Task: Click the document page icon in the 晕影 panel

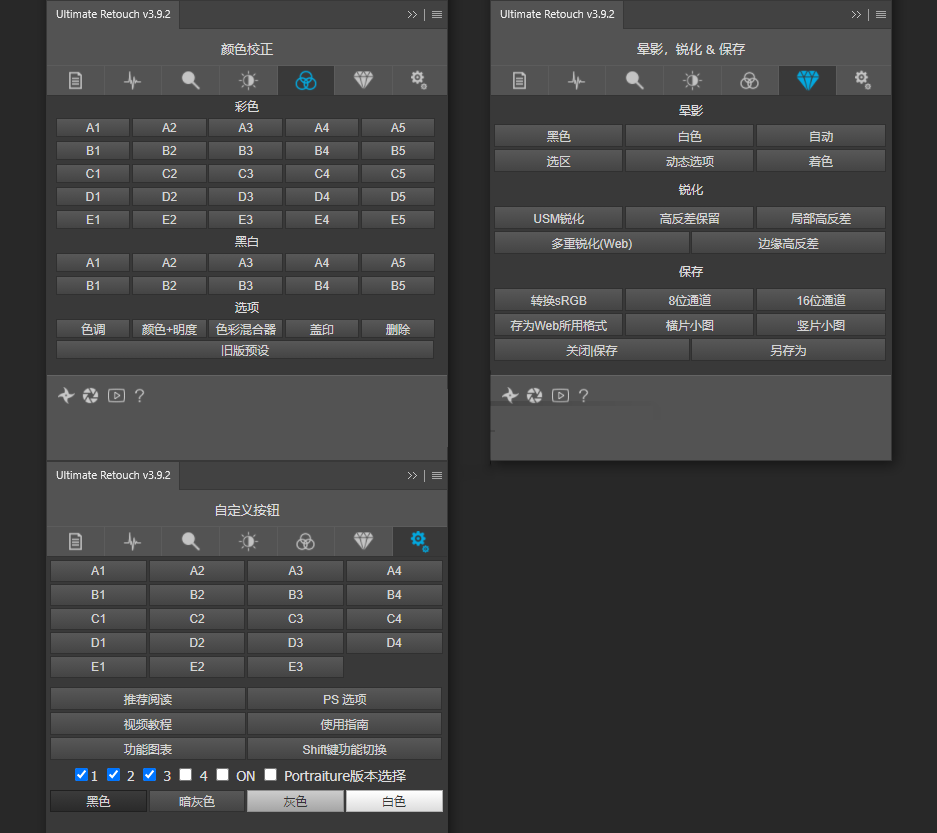Action: click(x=519, y=81)
